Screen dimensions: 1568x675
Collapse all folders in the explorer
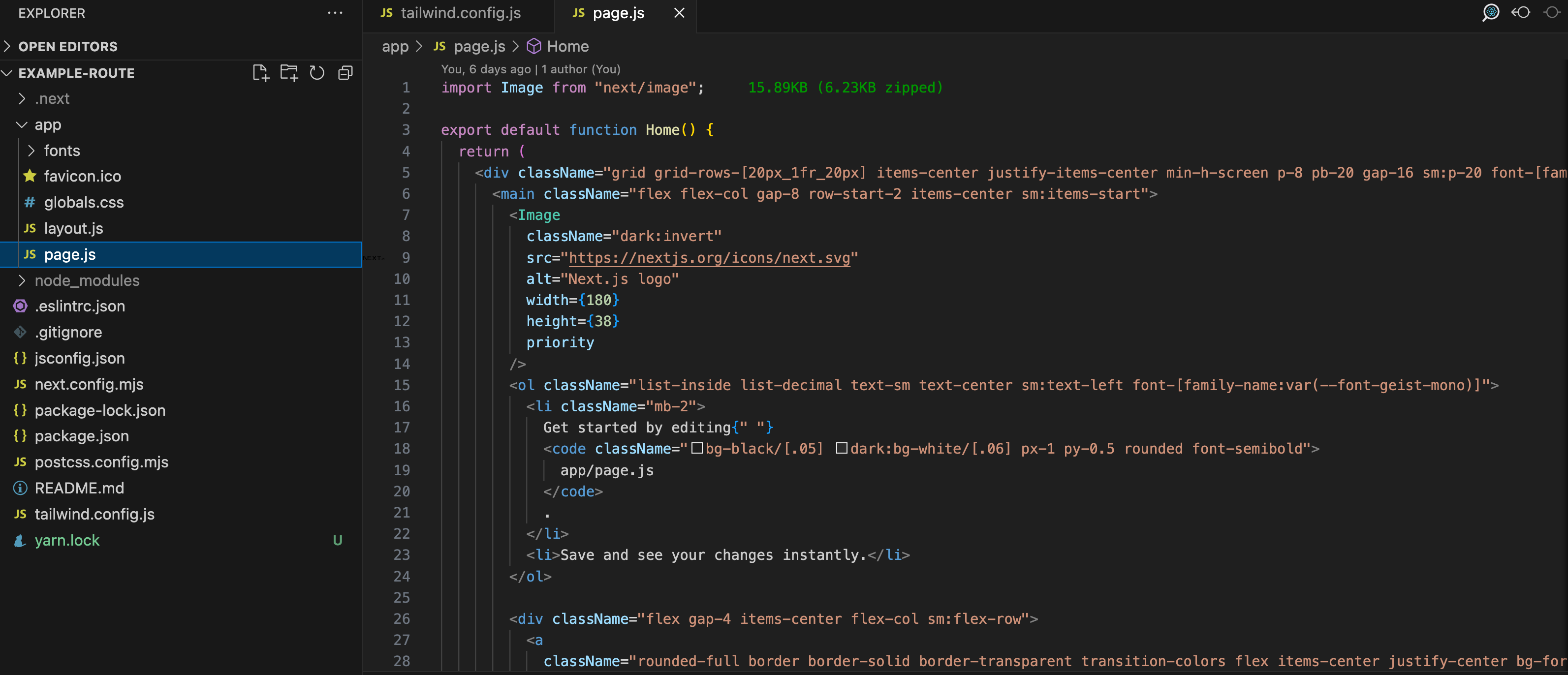pyautogui.click(x=345, y=73)
